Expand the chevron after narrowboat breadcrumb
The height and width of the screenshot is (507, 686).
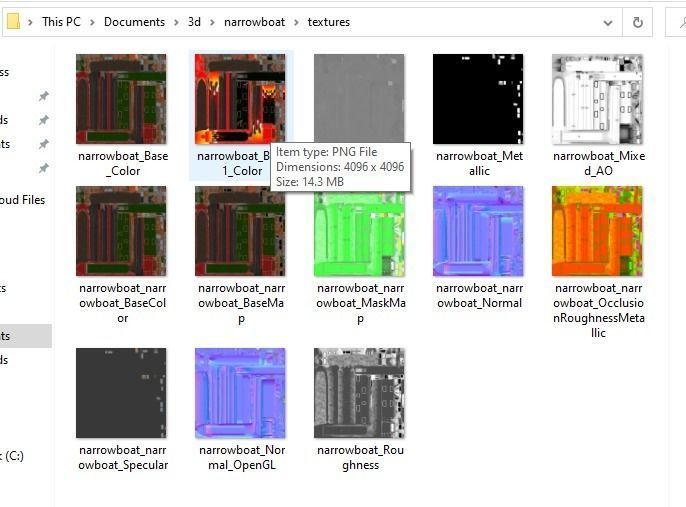(296, 22)
